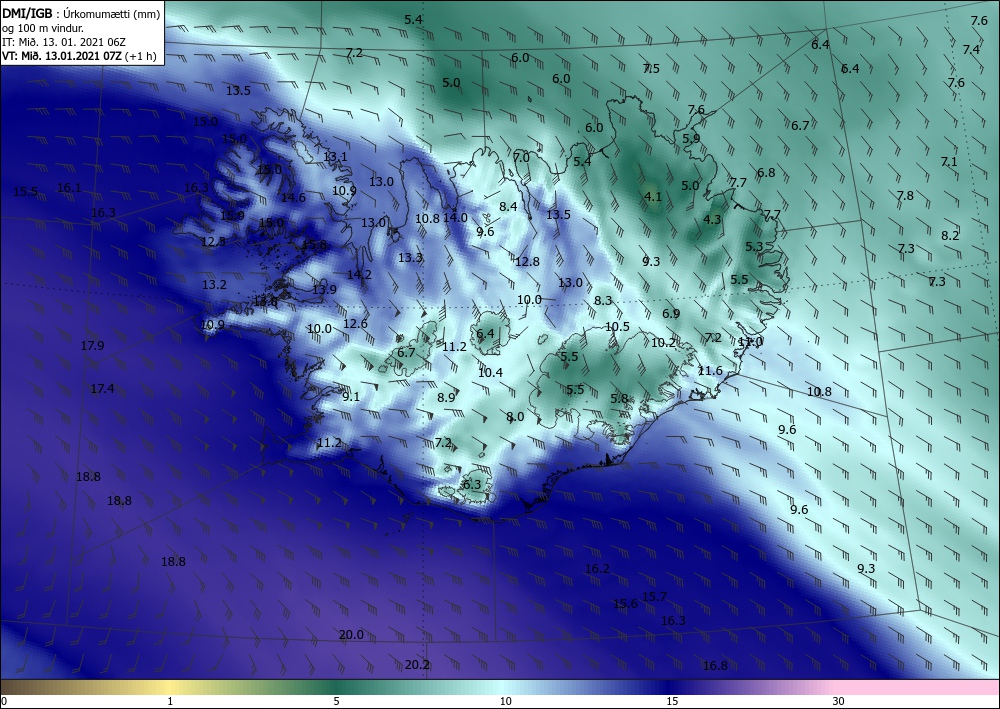Click the 10.2 value label

click(663, 343)
